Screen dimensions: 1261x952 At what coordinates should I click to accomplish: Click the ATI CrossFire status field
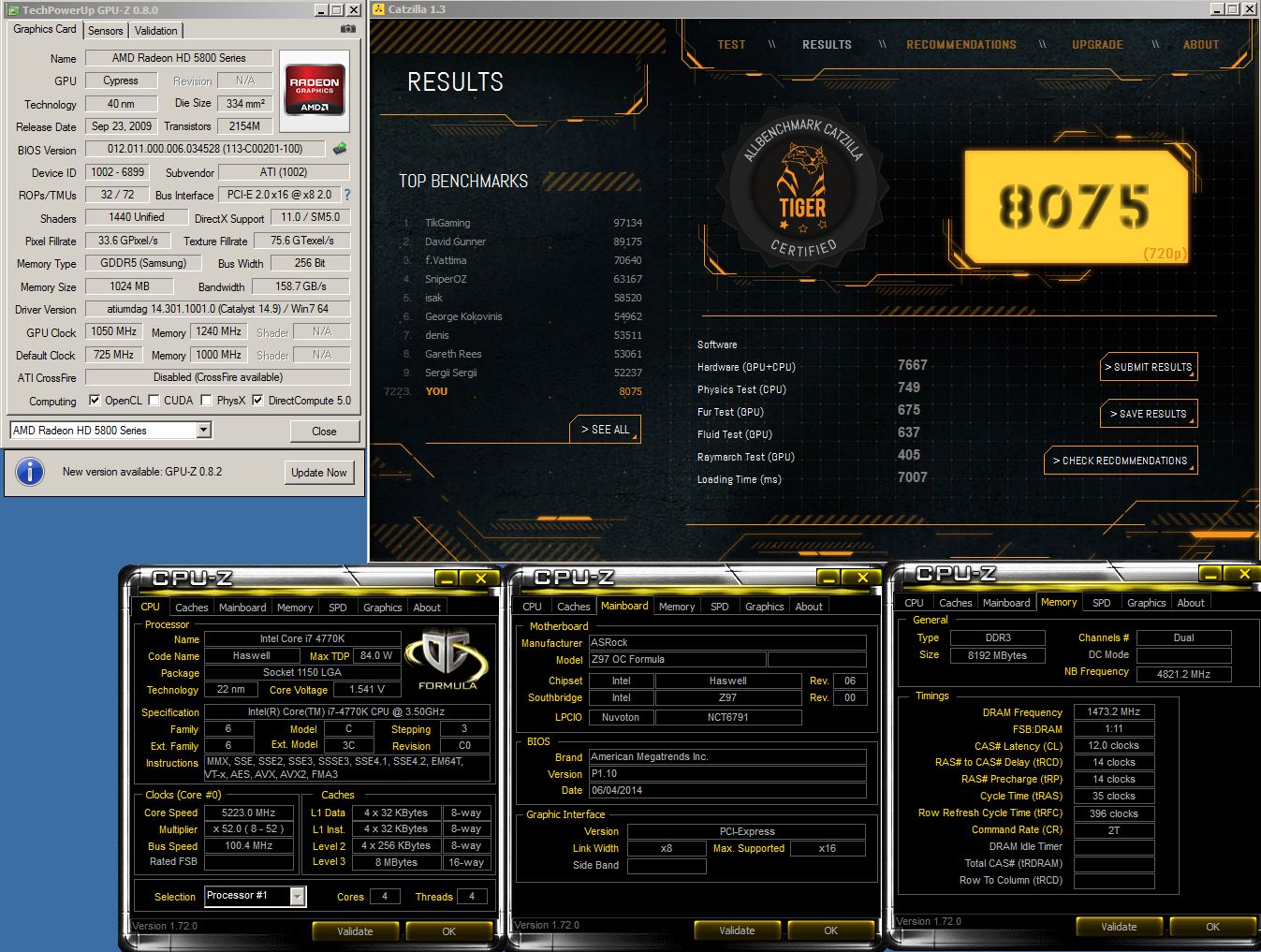pyautogui.click(x=218, y=377)
